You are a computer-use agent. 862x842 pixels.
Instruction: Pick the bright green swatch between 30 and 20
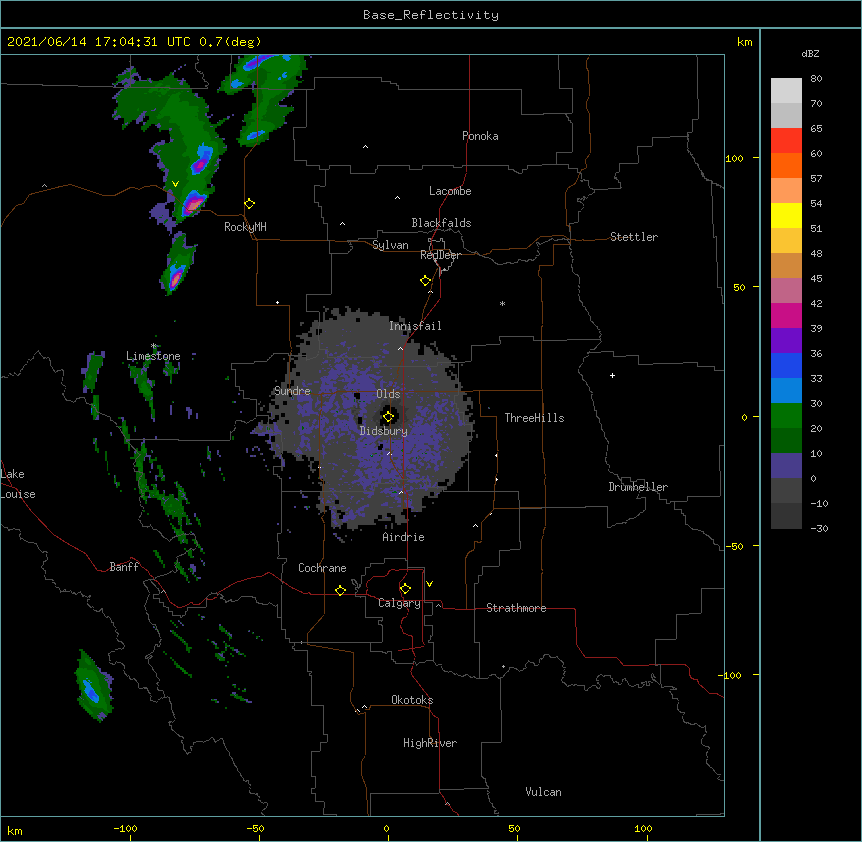point(786,416)
